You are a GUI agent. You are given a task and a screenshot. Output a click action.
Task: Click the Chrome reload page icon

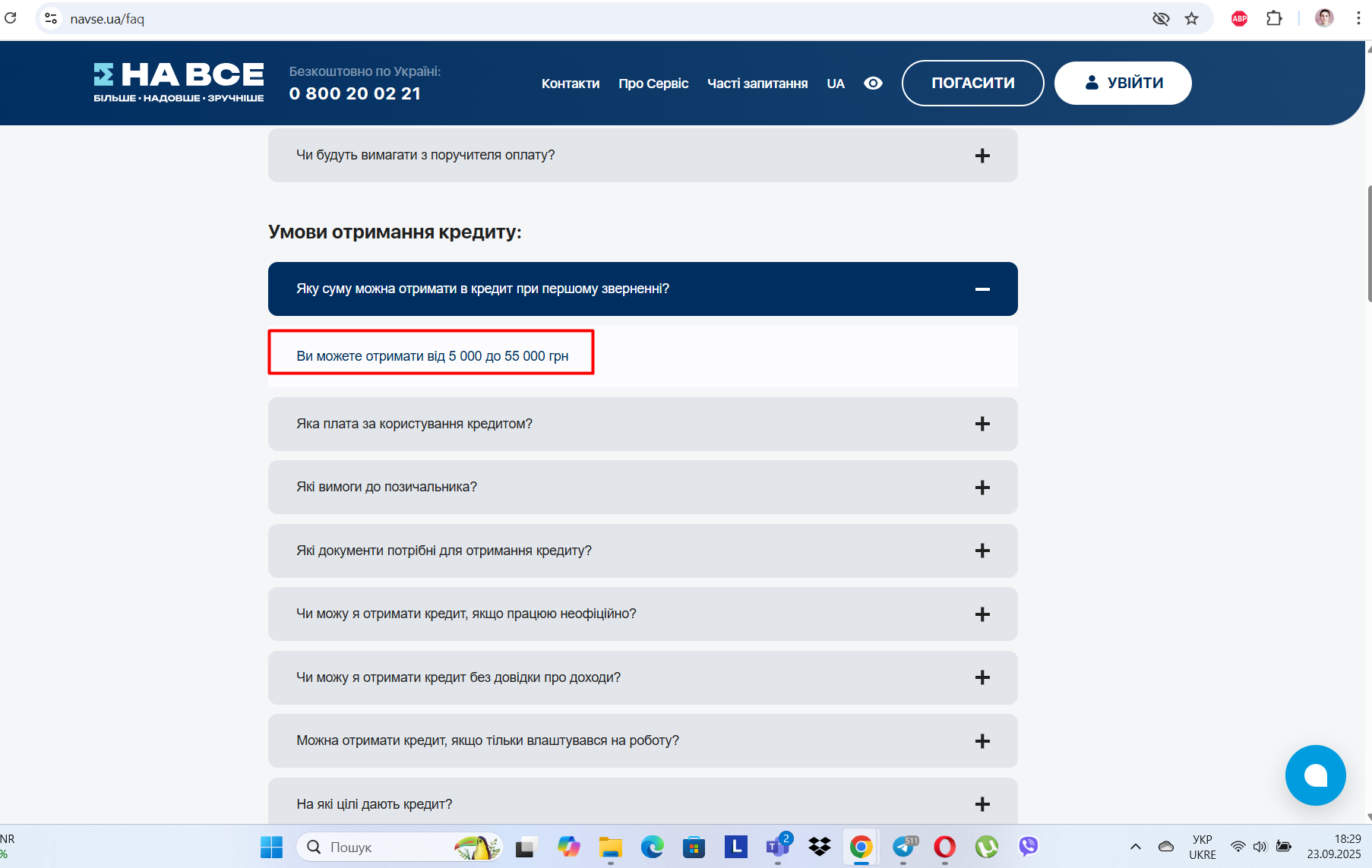coord(10,18)
